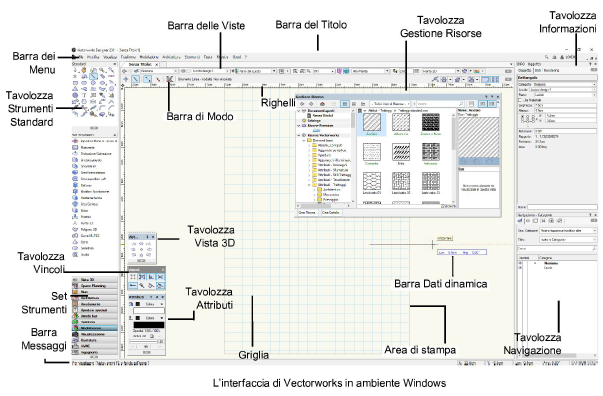Click the center icon in Vista 3D palette
603x396 pixels.
[142, 250]
